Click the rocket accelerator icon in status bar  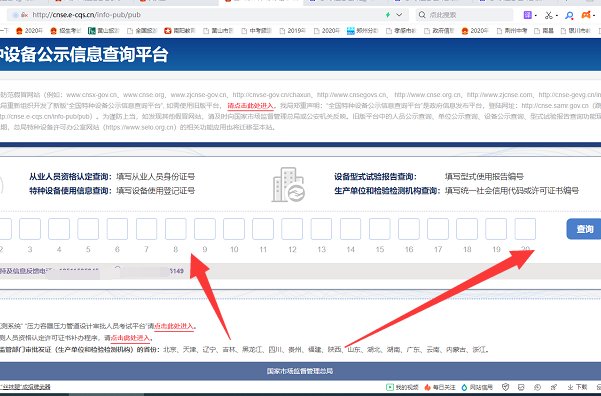(553, 388)
